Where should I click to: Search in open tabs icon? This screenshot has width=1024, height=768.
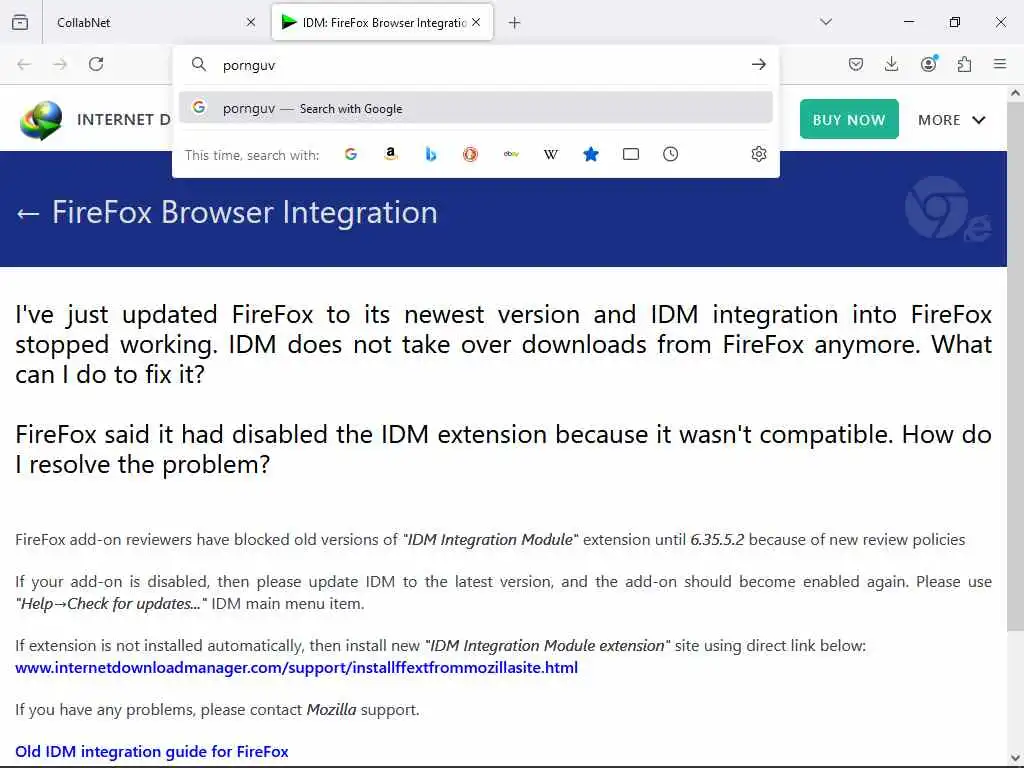[x=631, y=154]
